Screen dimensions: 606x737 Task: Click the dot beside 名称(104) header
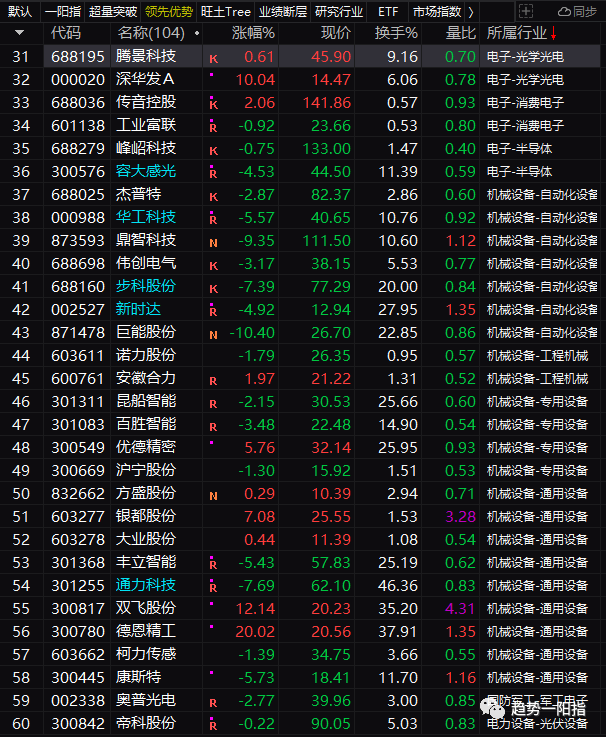coord(197,33)
